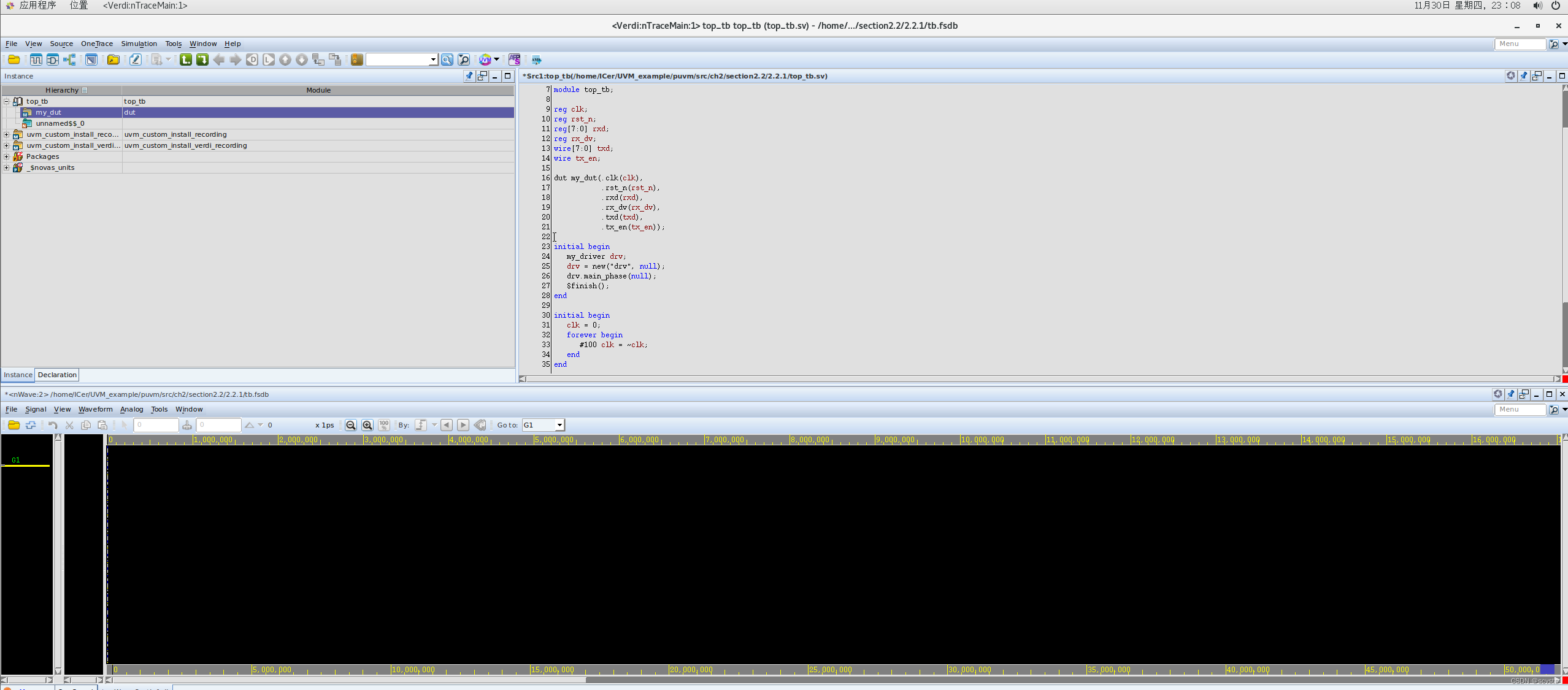This screenshot has width=1568, height=690.
Task: Select the Declaration tab at bottom panel
Action: [x=56, y=374]
